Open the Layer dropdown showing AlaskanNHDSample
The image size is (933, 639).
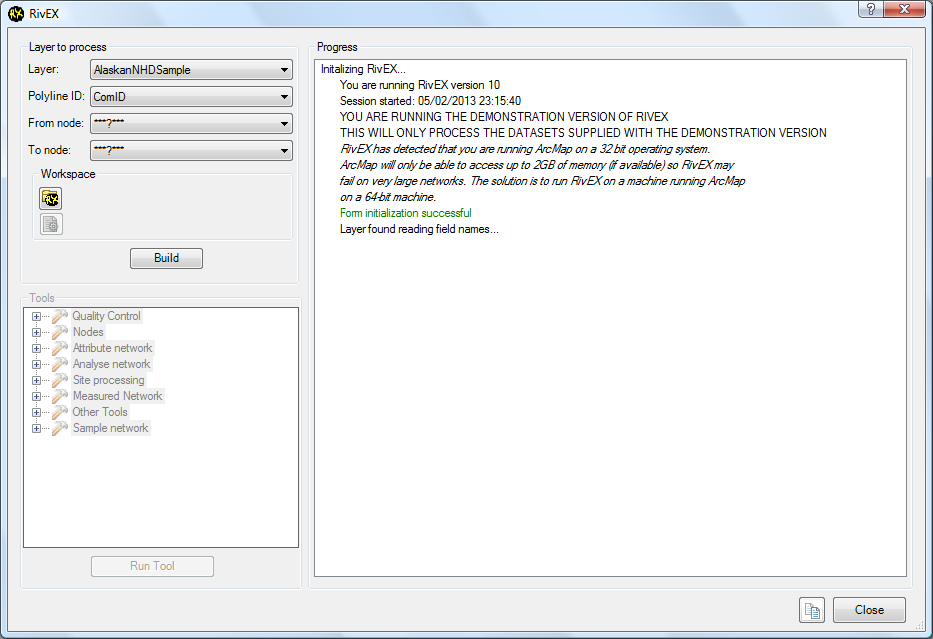point(191,70)
